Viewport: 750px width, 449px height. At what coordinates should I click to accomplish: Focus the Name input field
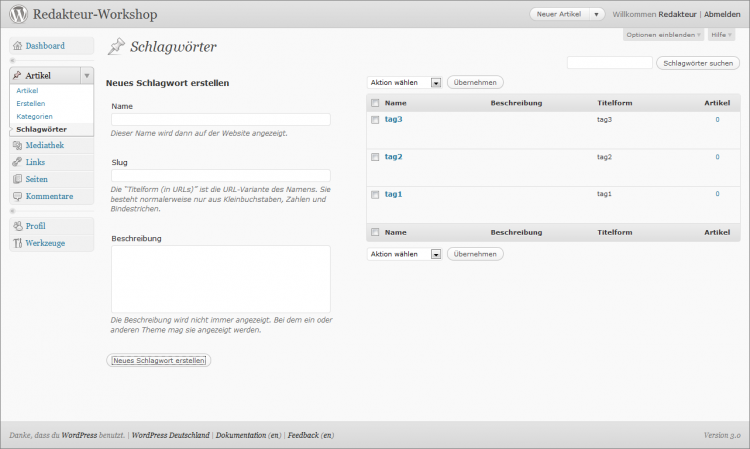pos(220,119)
